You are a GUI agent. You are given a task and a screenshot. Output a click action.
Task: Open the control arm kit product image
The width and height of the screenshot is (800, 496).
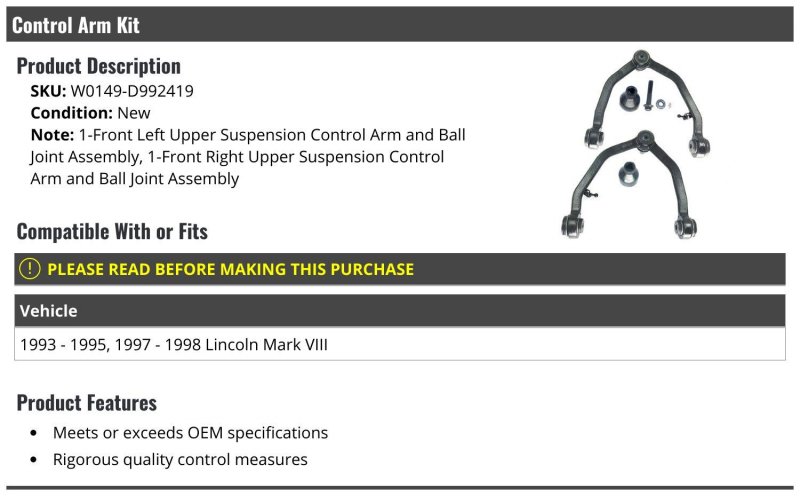pyautogui.click(x=636, y=144)
